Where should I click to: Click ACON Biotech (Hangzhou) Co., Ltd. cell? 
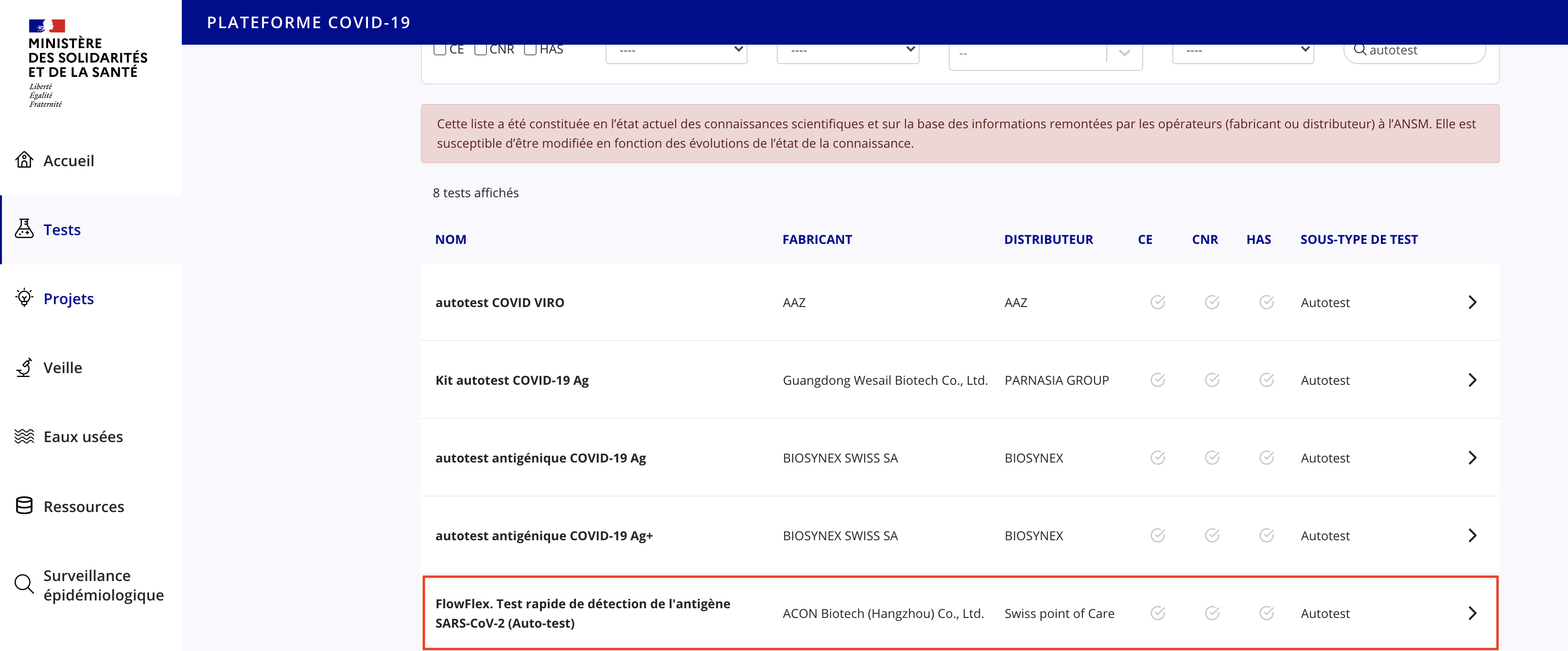tap(883, 613)
